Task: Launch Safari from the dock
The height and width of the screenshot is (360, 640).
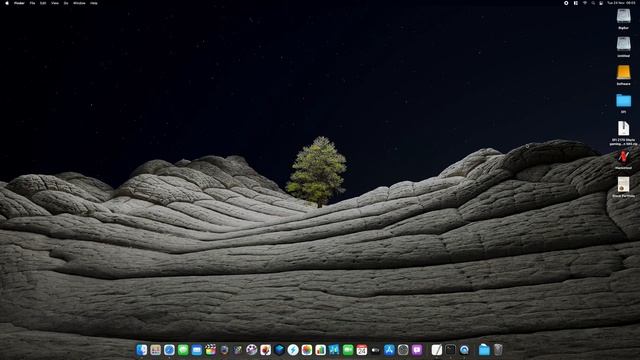Action: tap(169, 350)
